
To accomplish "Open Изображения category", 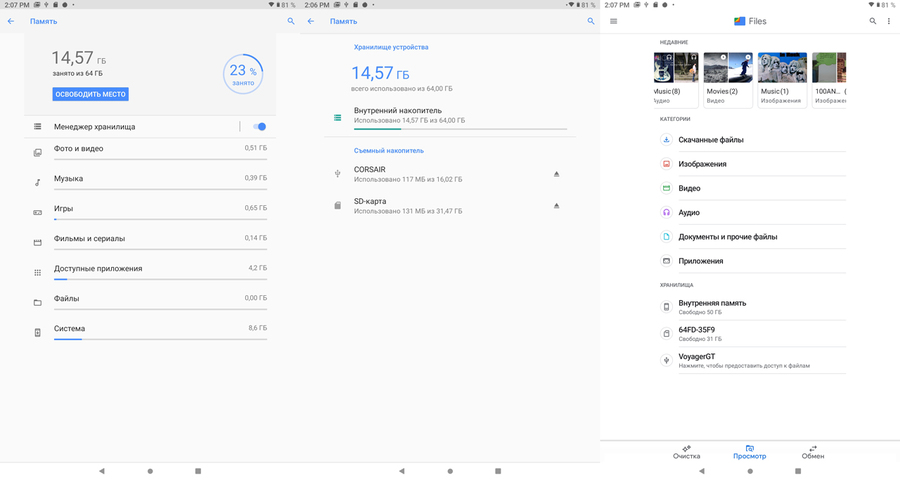I will 752,164.
